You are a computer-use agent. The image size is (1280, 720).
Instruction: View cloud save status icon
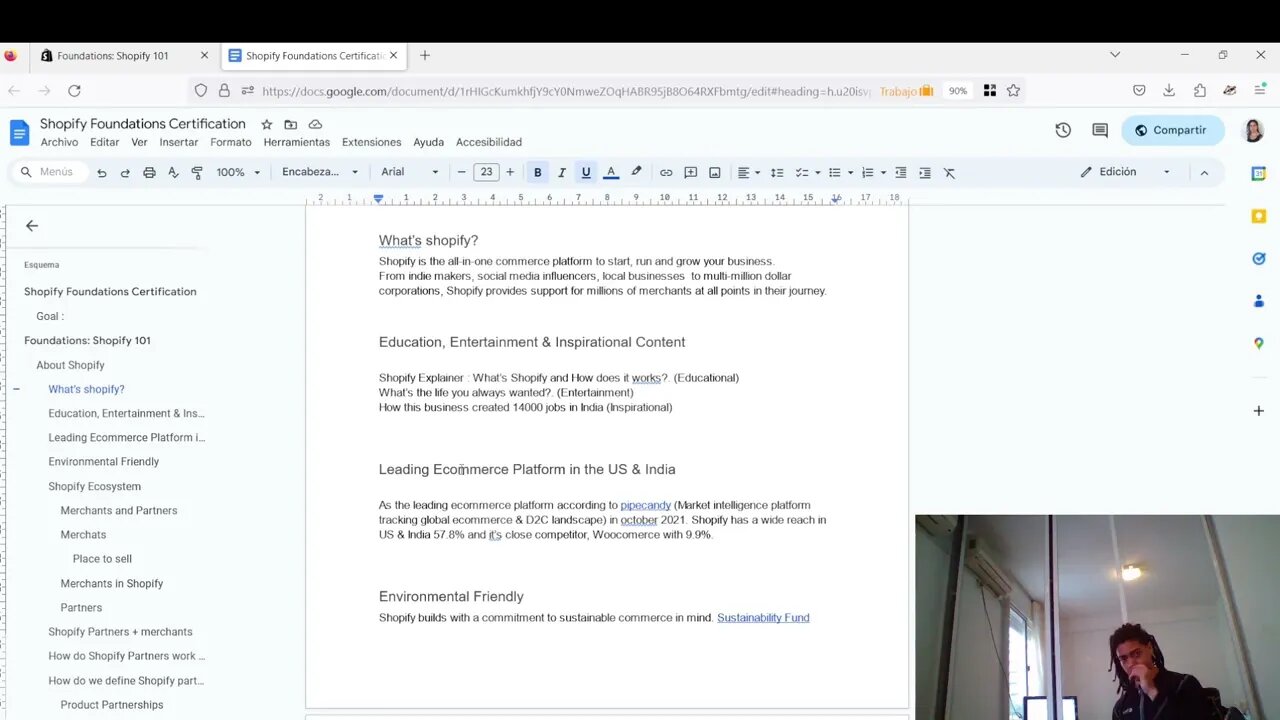(x=315, y=124)
